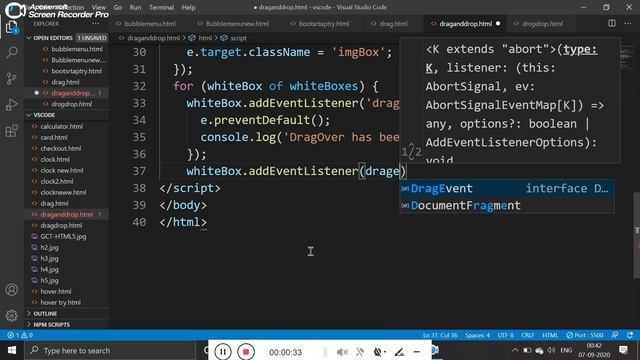
Task: Open GCT-HTML5.jpg in the file tree
Action: point(63,236)
